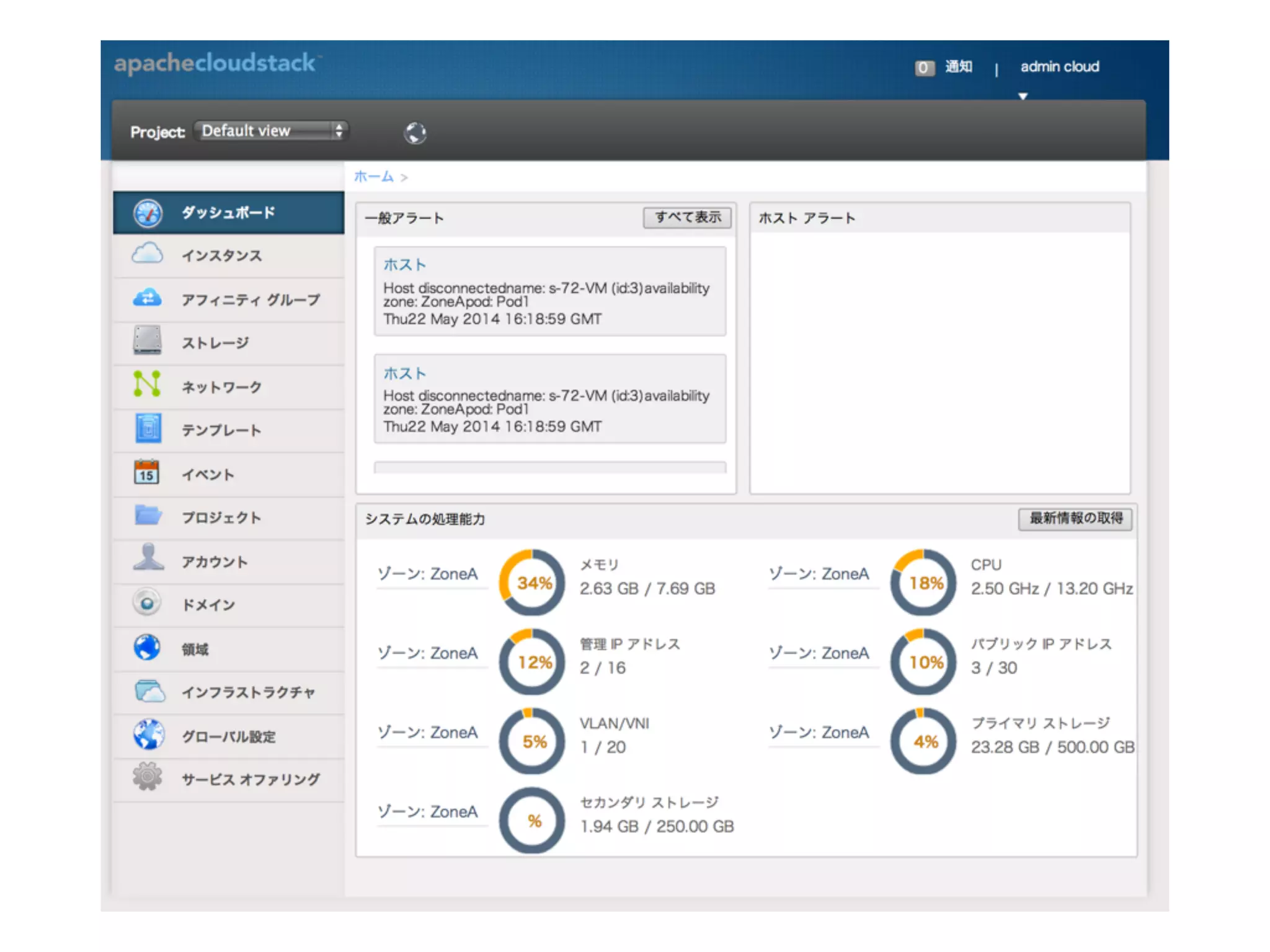Click the first ホスト alert title
This screenshot has width=1270, height=952.
tap(404, 265)
